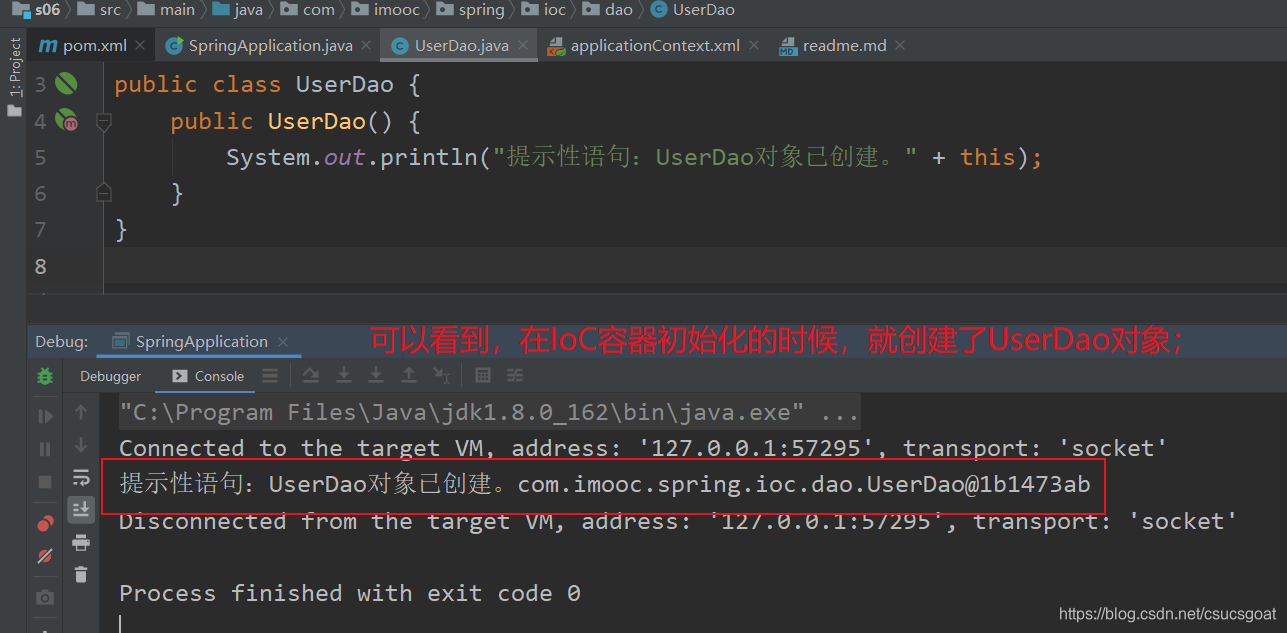The height and width of the screenshot is (633, 1287).
Task: Switch to the Debugger tab
Action: click(110, 376)
